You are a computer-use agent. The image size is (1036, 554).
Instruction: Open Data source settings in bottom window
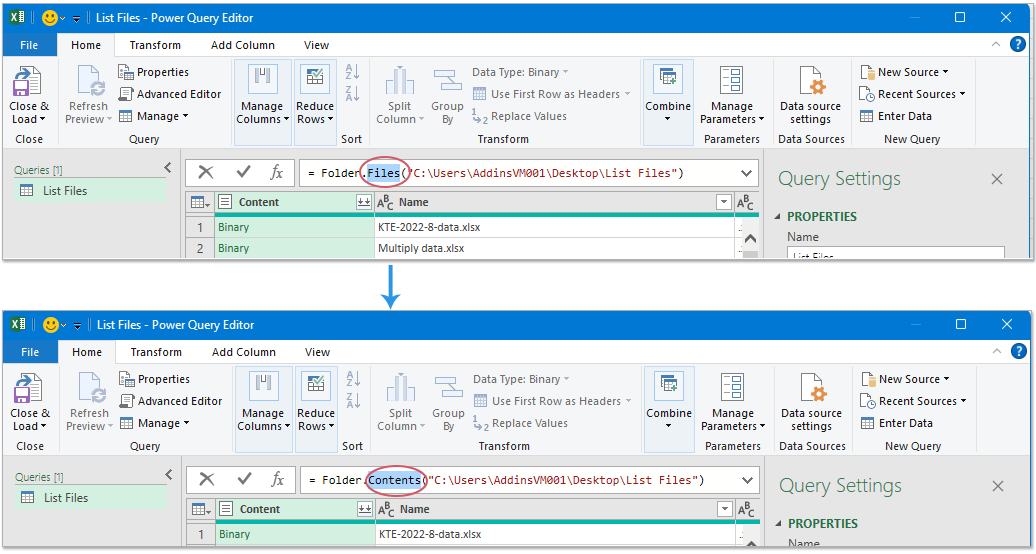coord(811,401)
